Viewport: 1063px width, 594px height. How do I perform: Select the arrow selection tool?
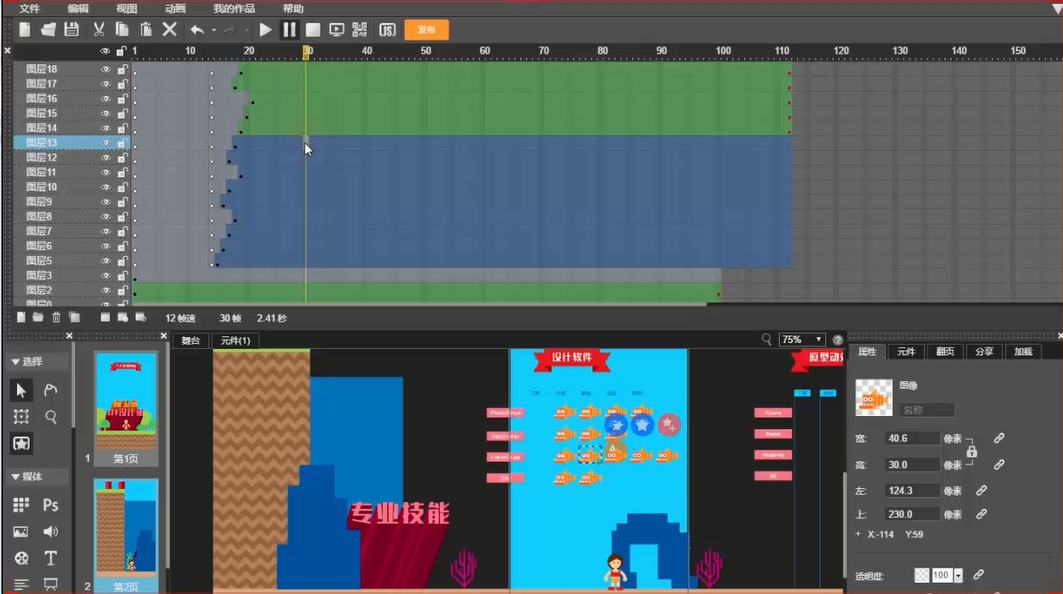pyautogui.click(x=21, y=390)
